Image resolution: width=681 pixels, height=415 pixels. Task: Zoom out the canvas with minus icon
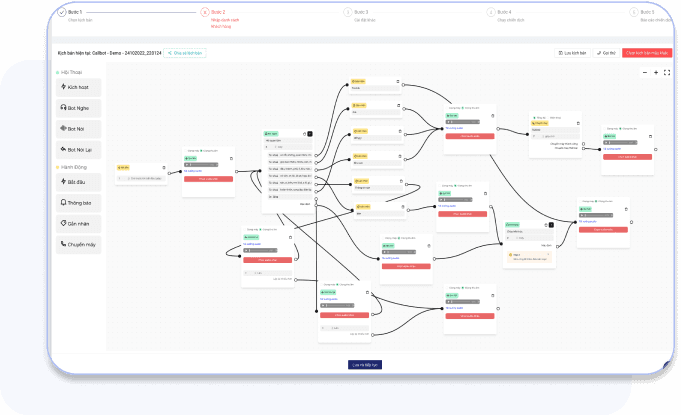click(645, 73)
